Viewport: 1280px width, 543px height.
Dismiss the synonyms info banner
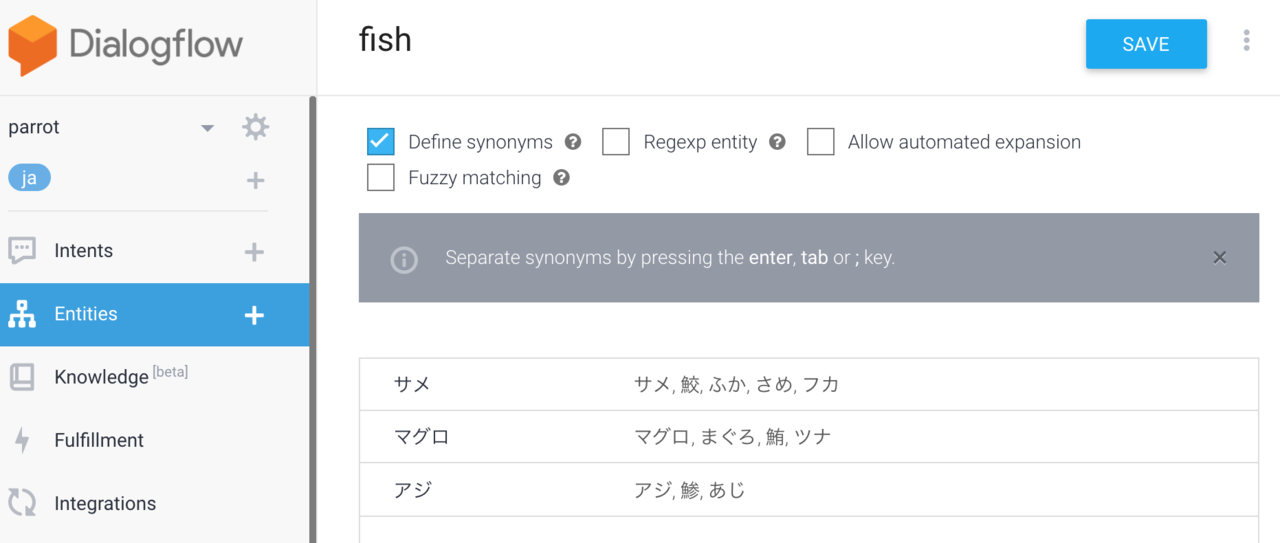click(x=1220, y=258)
